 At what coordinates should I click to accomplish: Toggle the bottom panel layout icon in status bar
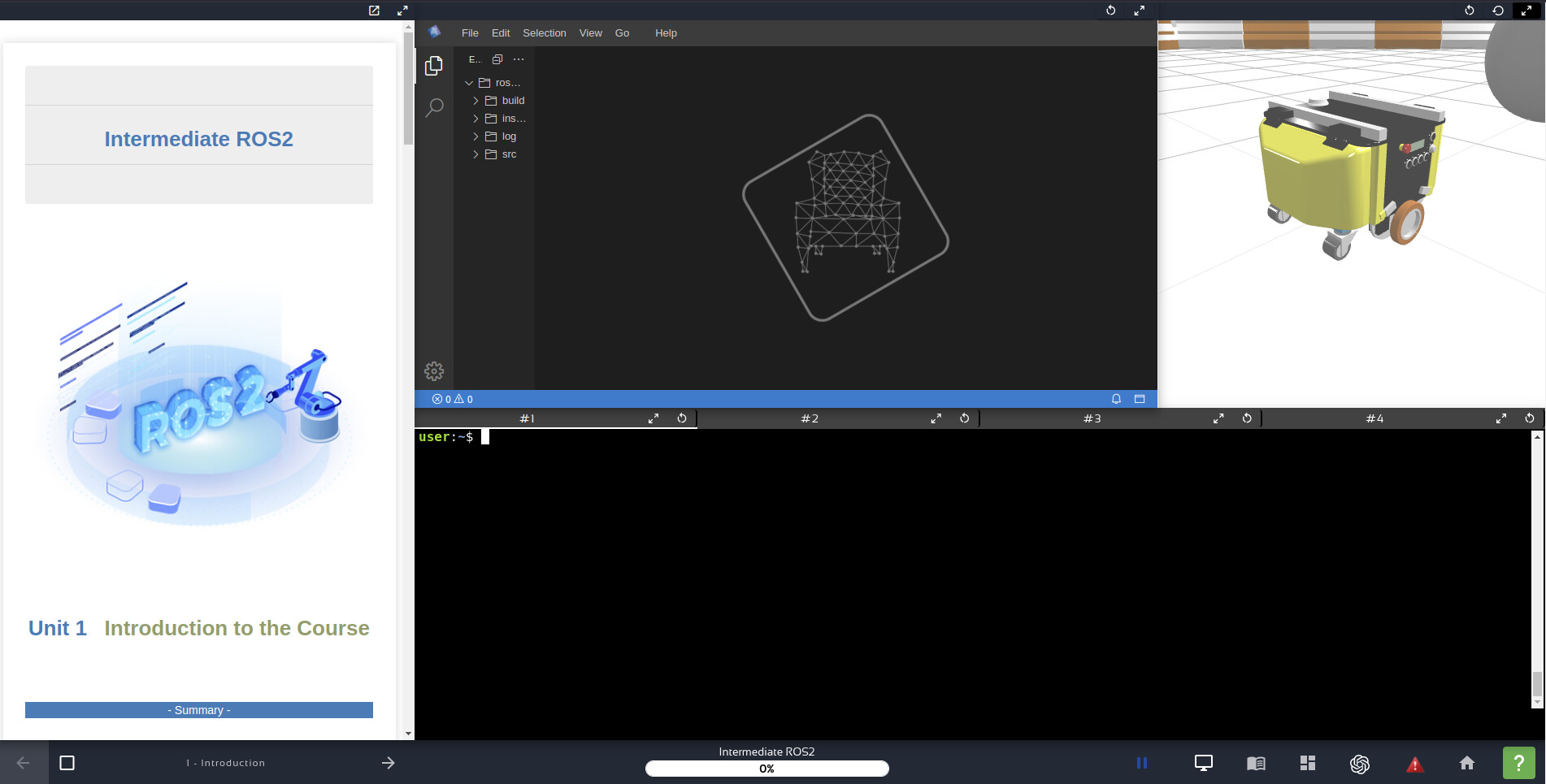tap(1140, 399)
